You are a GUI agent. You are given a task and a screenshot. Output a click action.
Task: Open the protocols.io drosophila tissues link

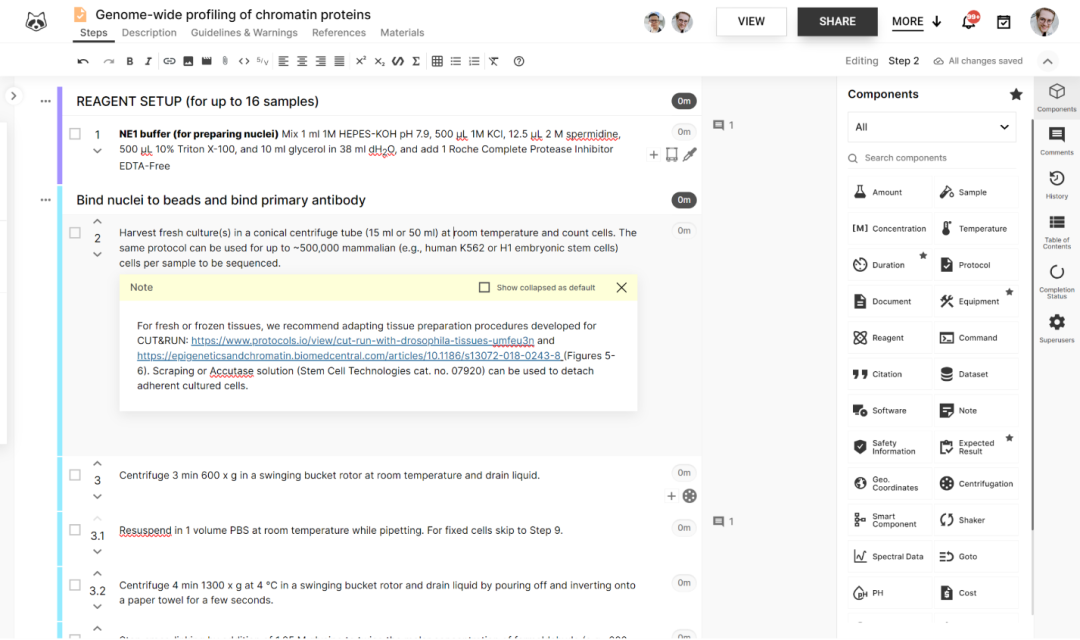362,340
